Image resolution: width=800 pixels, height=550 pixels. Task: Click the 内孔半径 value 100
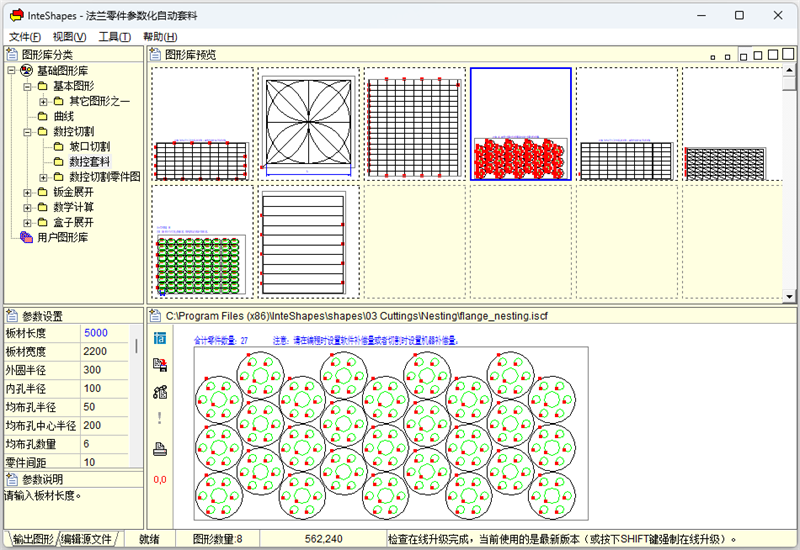[x=104, y=388]
